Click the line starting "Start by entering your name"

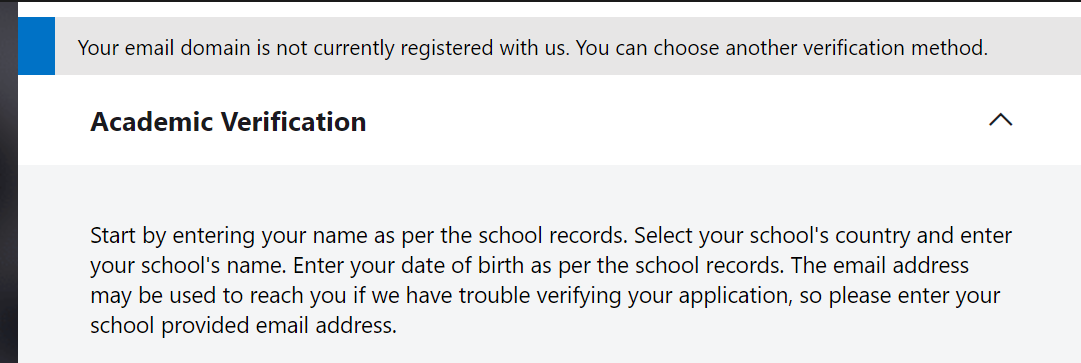click(551, 236)
